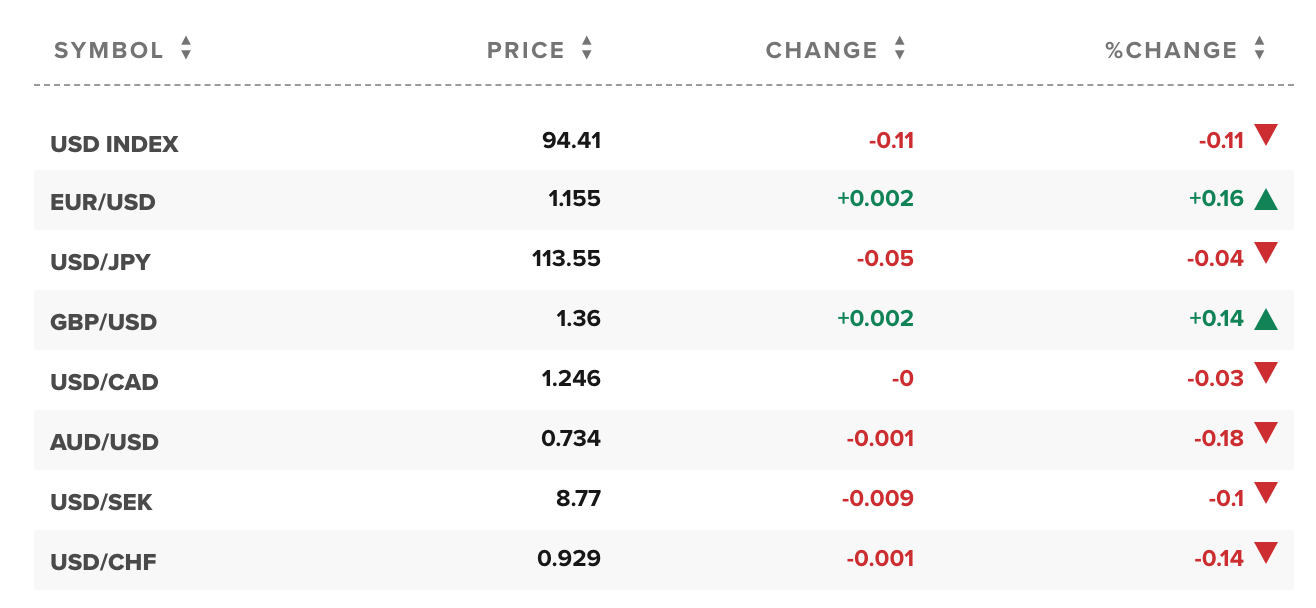Open the EUR/USD currency pair
1316x608 pixels.
click(x=103, y=203)
